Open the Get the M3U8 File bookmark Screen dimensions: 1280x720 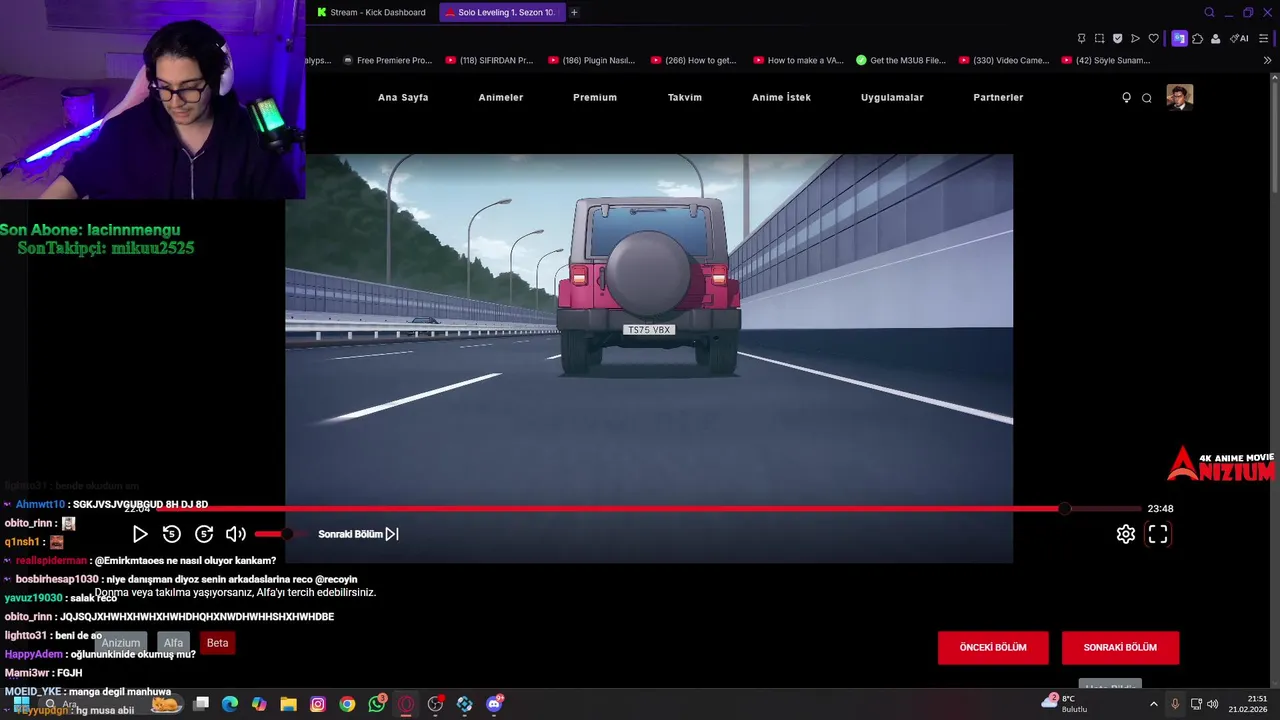pyautogui.click(x=901, y=60)
